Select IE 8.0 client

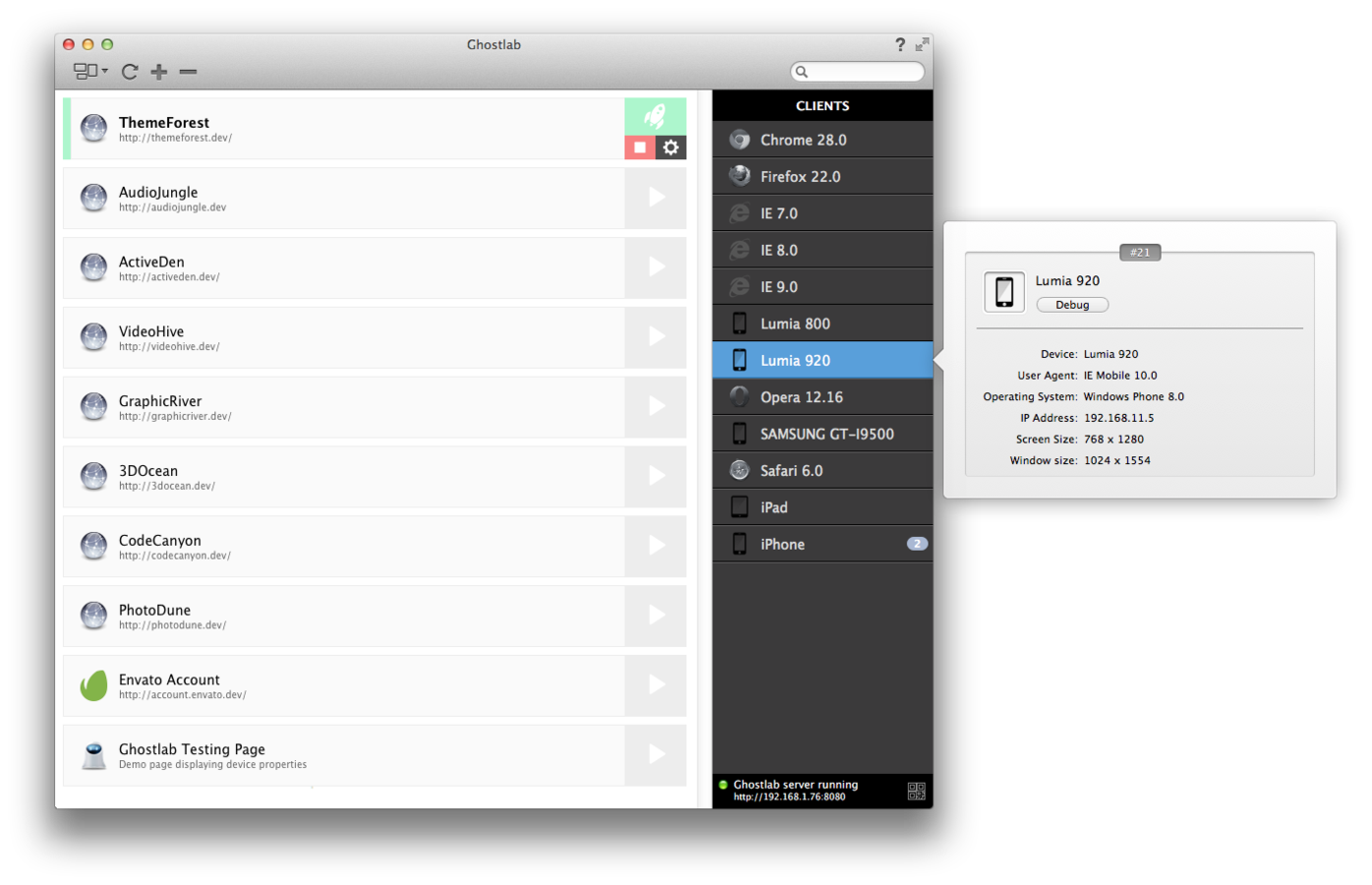(x=823, y=251)
